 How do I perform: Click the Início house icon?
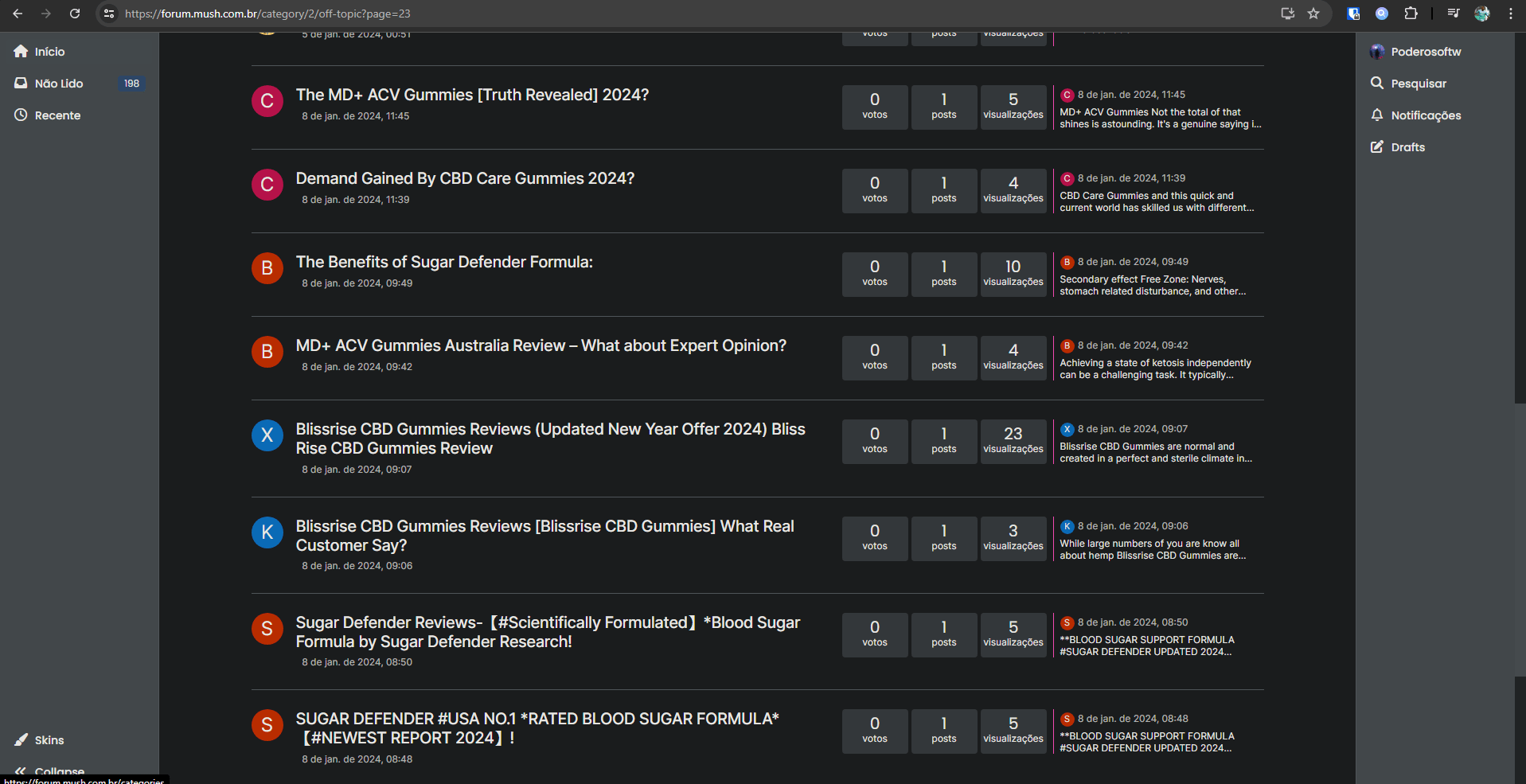click(21, 51)
